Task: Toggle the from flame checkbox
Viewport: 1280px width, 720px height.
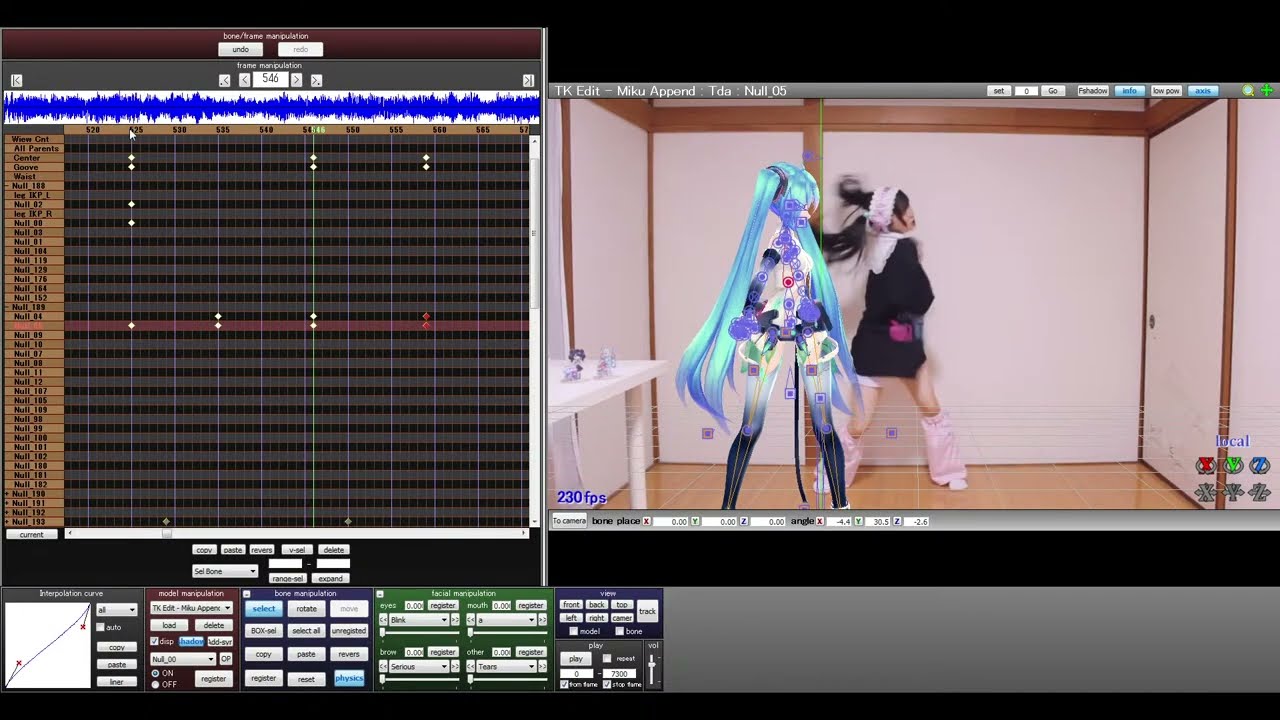Action: tap(565, 685)
